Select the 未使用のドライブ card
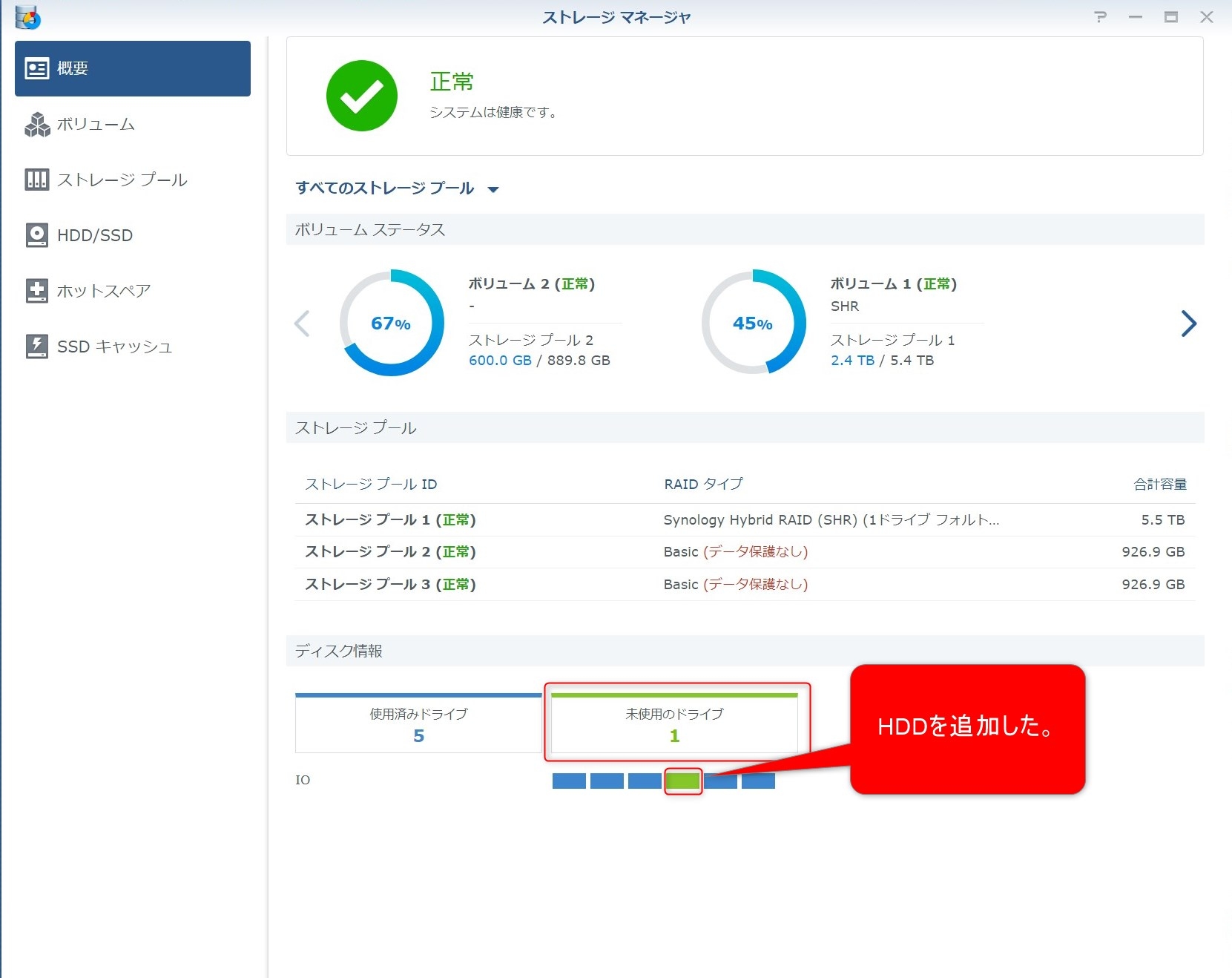This screenshot has height=978, width=1232. [674, 724]
